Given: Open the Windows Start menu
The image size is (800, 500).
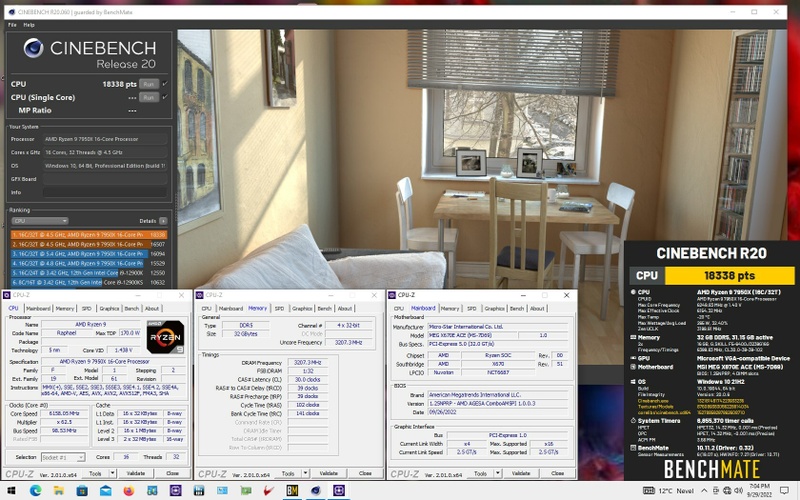Looking at the screenshot, I should click(11, 491).
